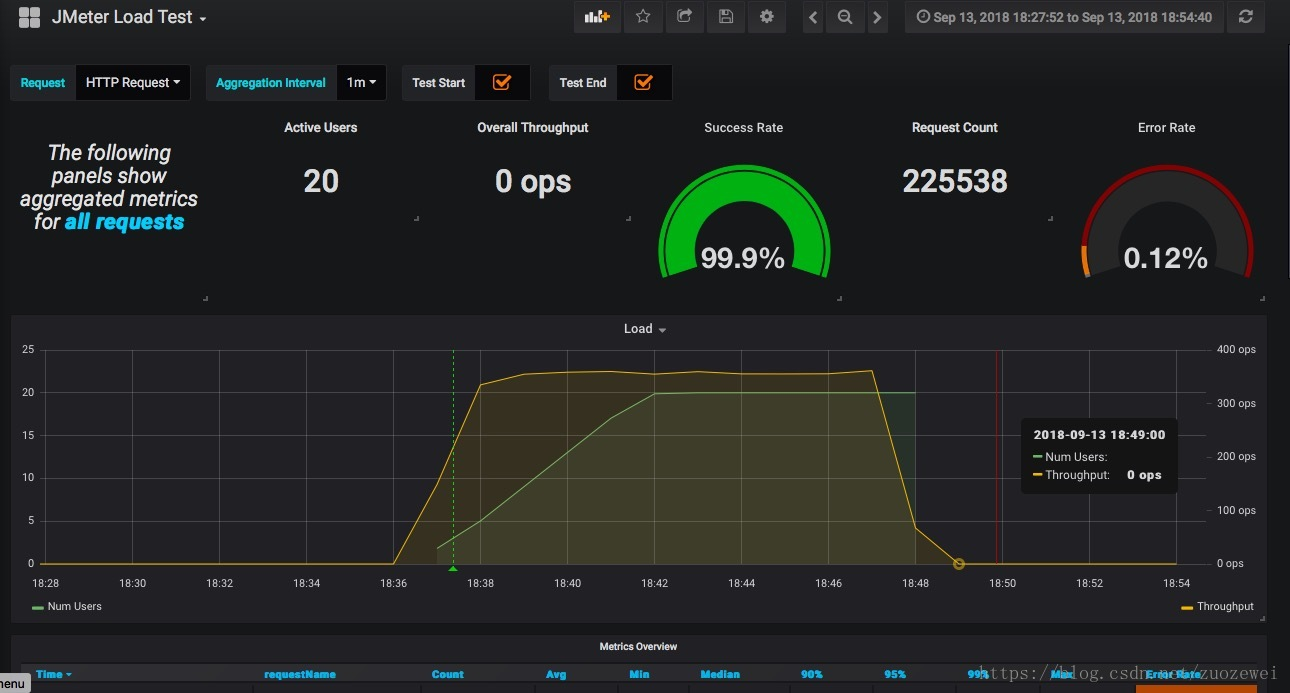
Task: Sort table by 95% column
Action: tap(895, 675)
